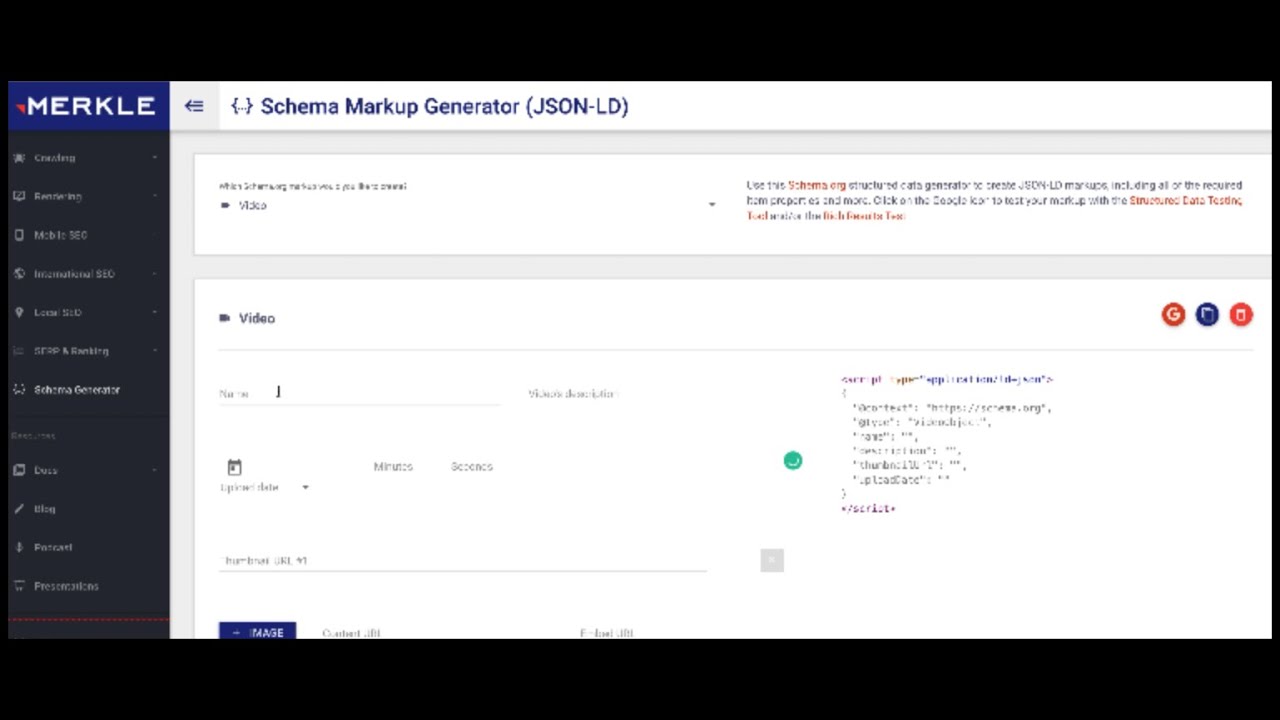Focus the Thumbnail URL #1 field
Image resolution: width=1280 pixels, height=720 pixels.
463,560
